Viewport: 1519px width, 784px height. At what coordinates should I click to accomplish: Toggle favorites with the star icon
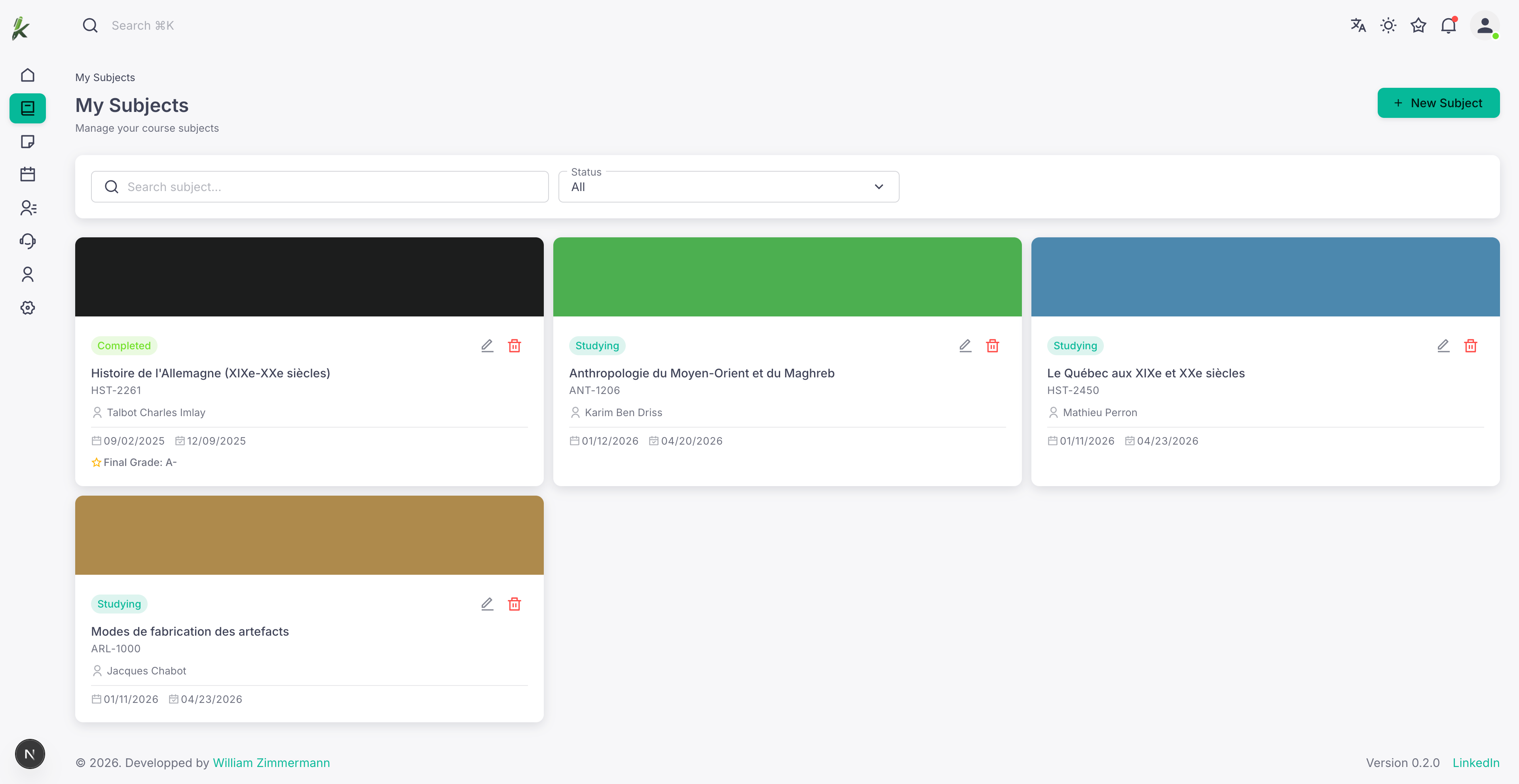[x=1418, y=25]
